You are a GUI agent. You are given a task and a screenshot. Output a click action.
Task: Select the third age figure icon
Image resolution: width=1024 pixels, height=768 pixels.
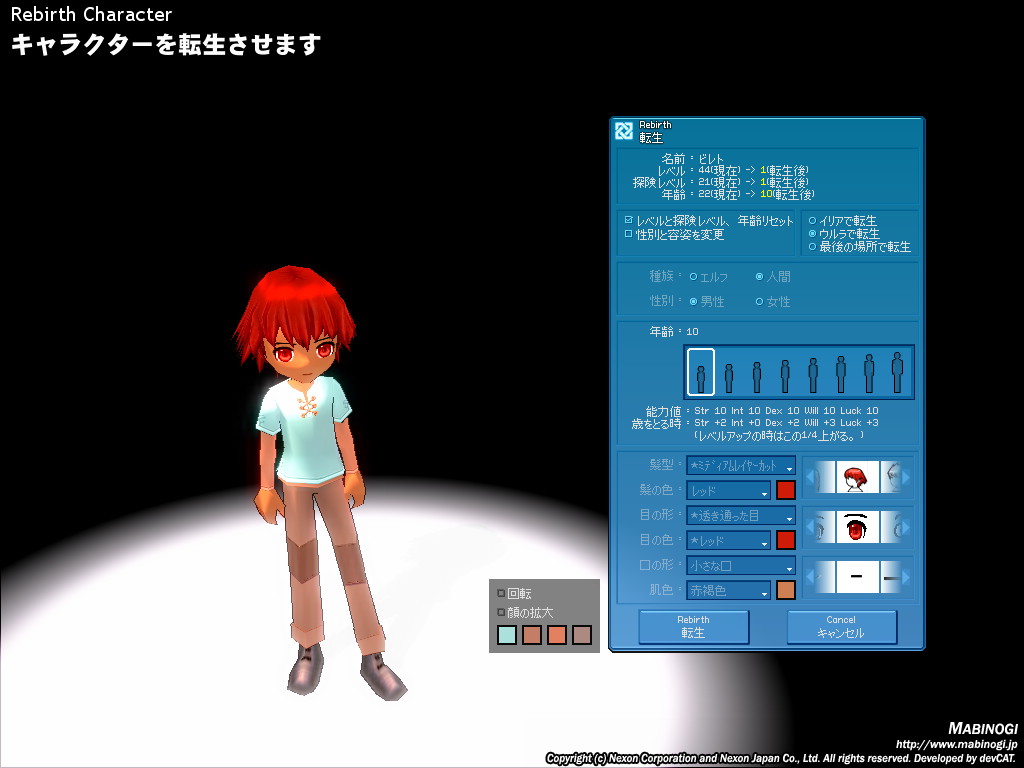pyautogui.click(x=757, y=377)
